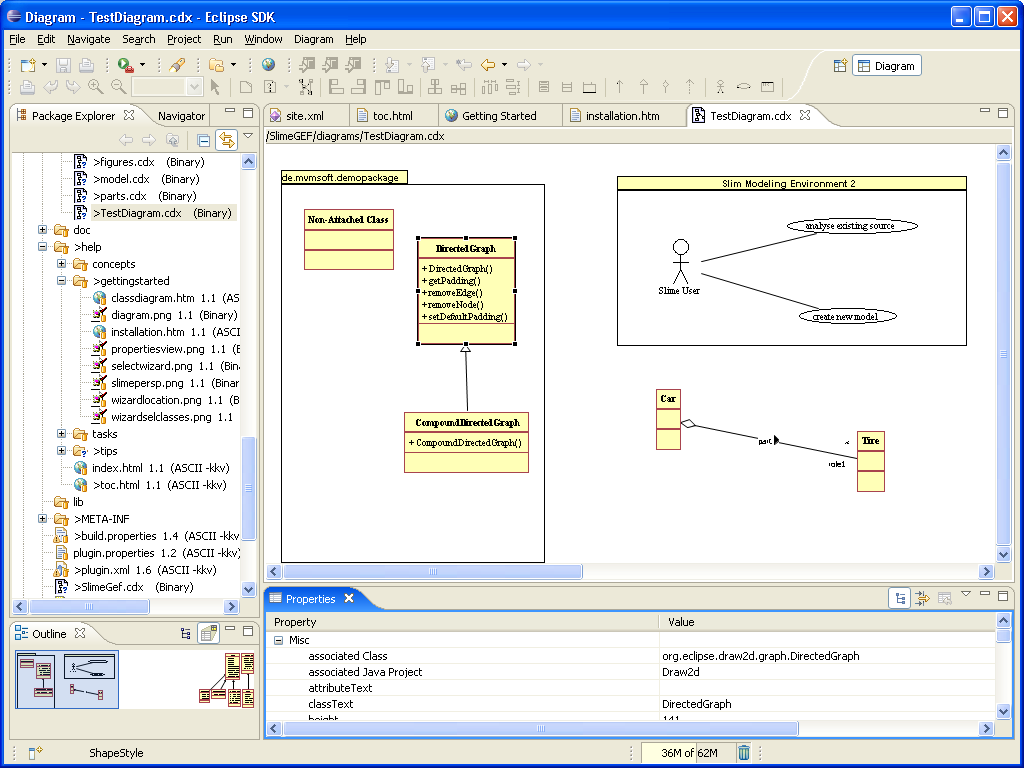This screenshot has width=1024, height=768.
Task: Click the New folder toolbar icon
Action: click(x=216, y=65)
